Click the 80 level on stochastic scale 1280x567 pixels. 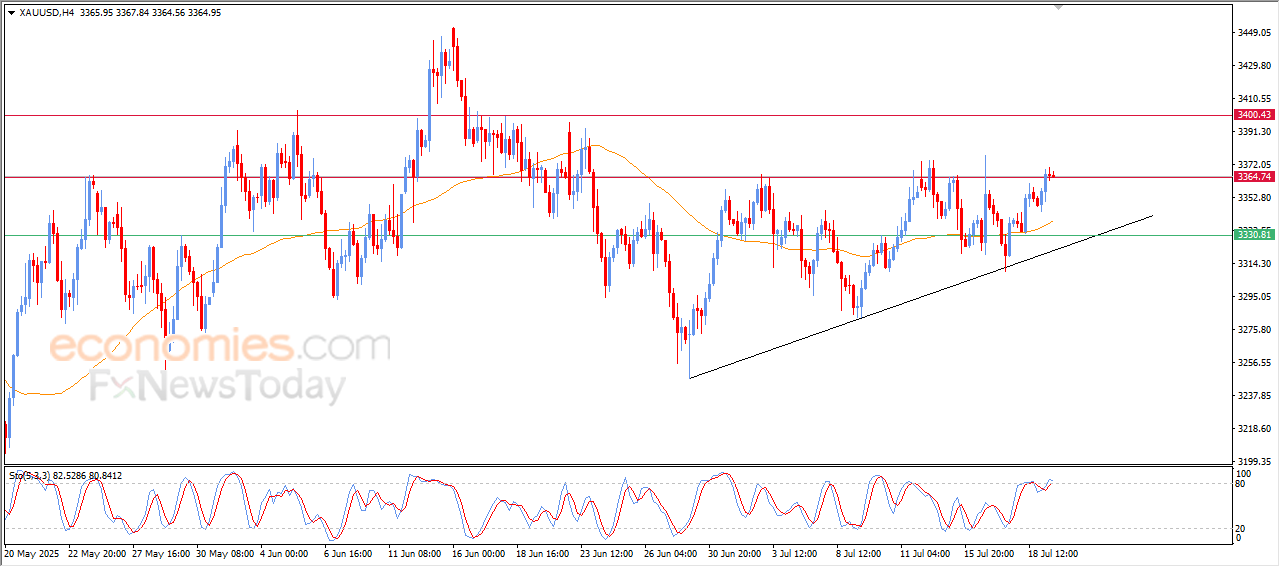[1240, 484]
